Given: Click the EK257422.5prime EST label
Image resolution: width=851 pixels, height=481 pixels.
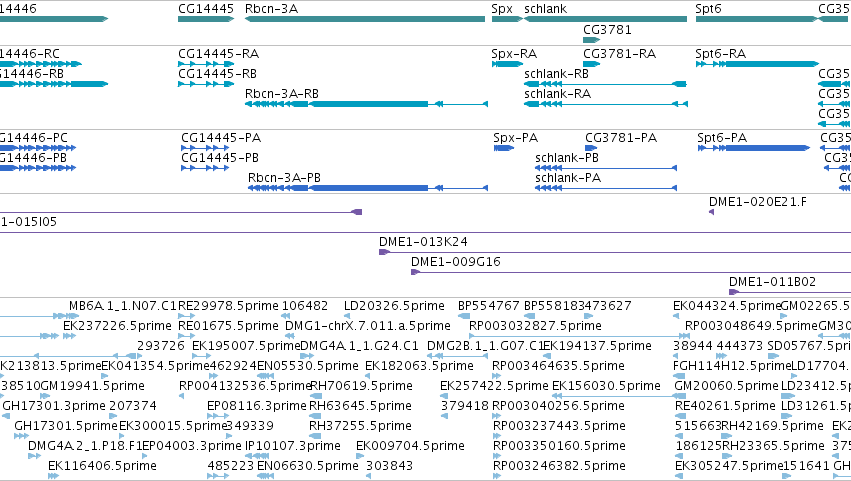Looking at the screenshot, I should click(x=494, y=387).
